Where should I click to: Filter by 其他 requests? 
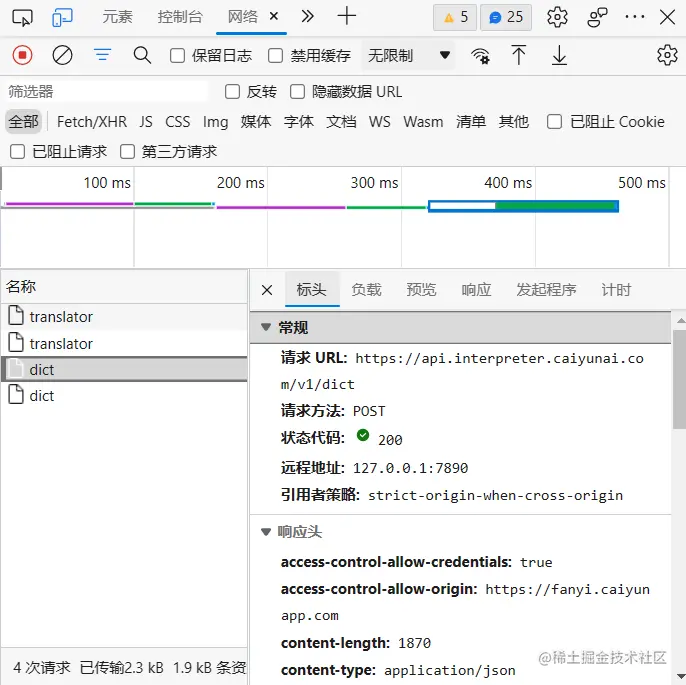point(514,122)
